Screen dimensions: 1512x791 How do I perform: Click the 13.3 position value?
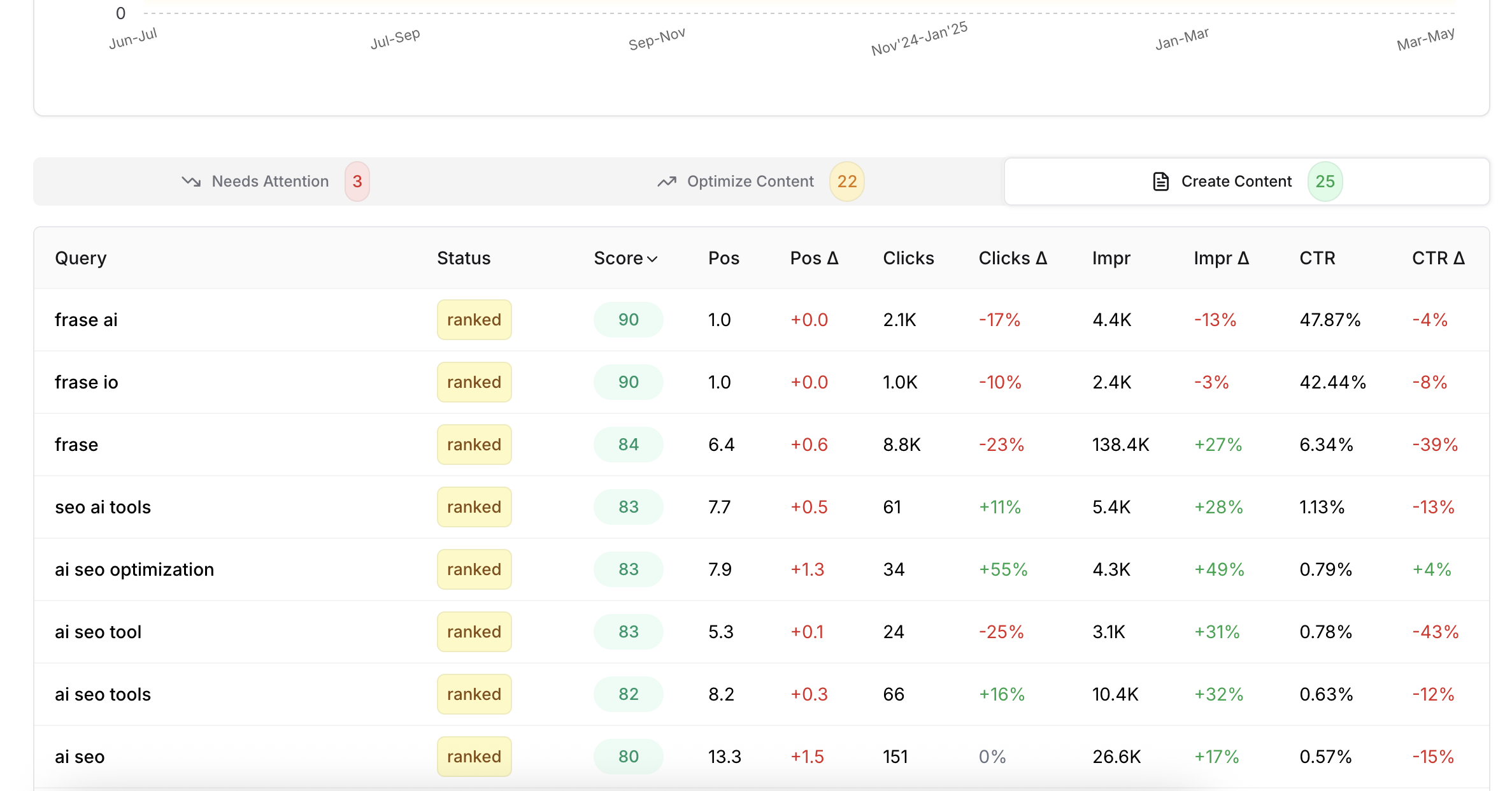(725, 757)
